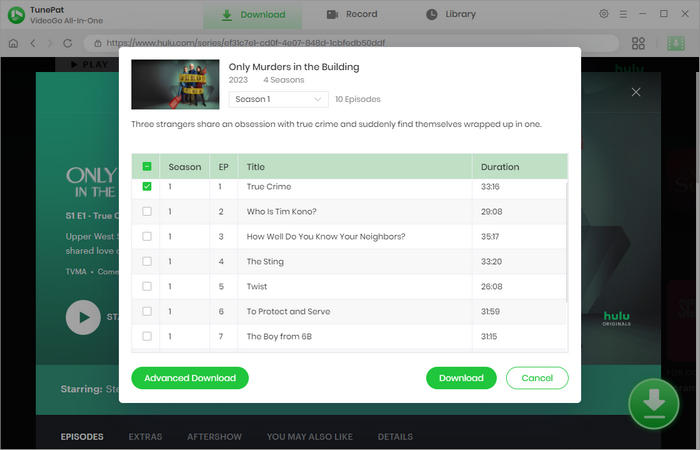Click the grid apps icon
The image size is (700, 450).
point(638,43)
